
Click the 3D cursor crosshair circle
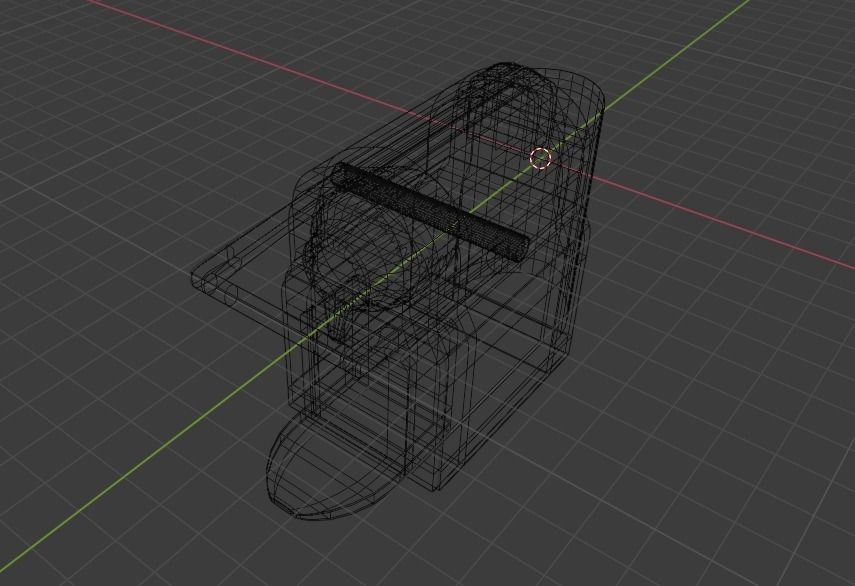[541, 158]
